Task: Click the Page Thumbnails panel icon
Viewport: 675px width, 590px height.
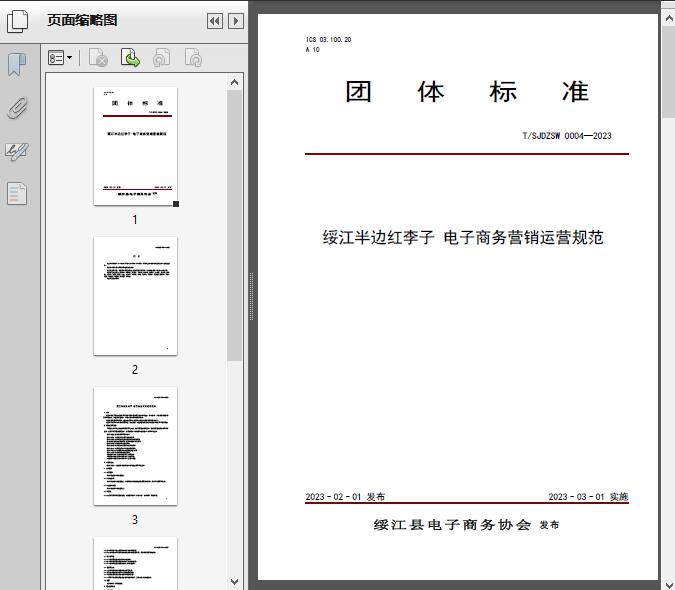Action: 17,21
